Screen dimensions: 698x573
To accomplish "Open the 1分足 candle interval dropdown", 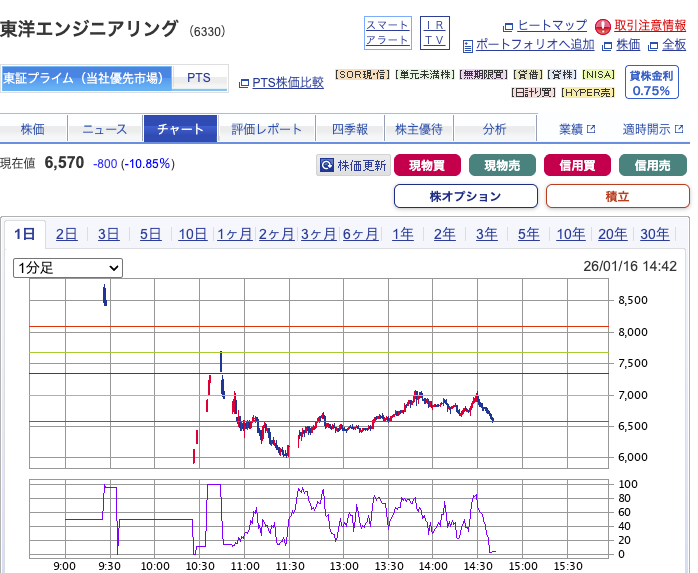I will point(68,268).
